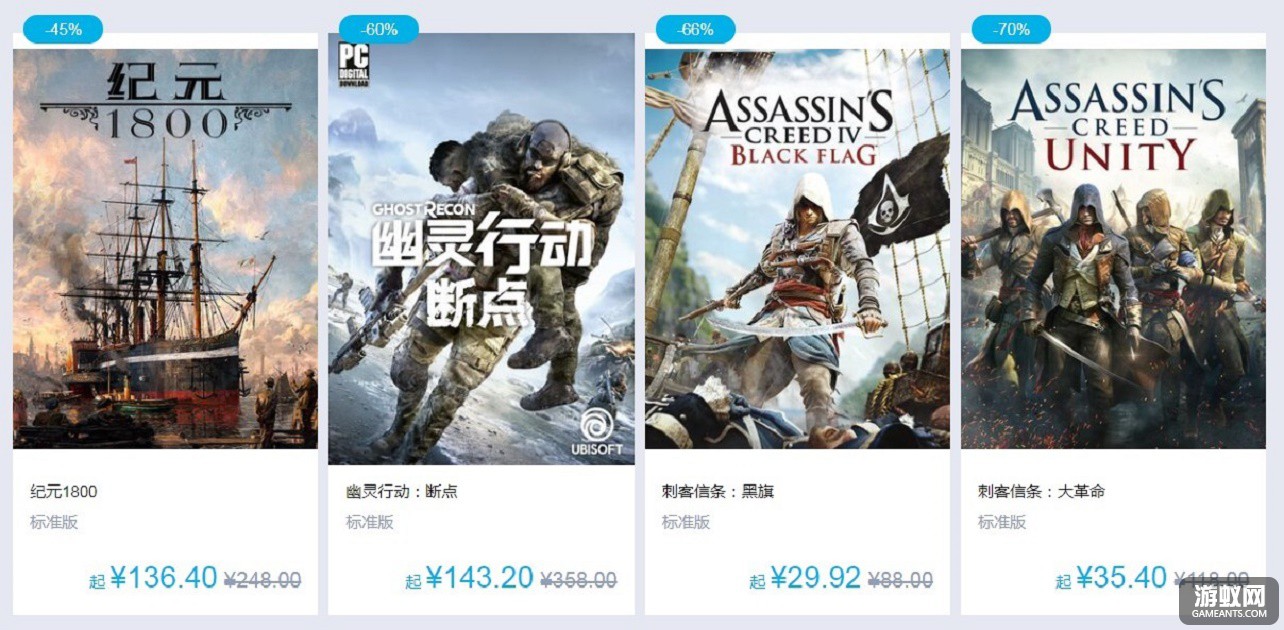Click the ¥136.40 sale price
Viewport: 1284px width, 630px height.
pyautogui.click(x=163, y=578)
